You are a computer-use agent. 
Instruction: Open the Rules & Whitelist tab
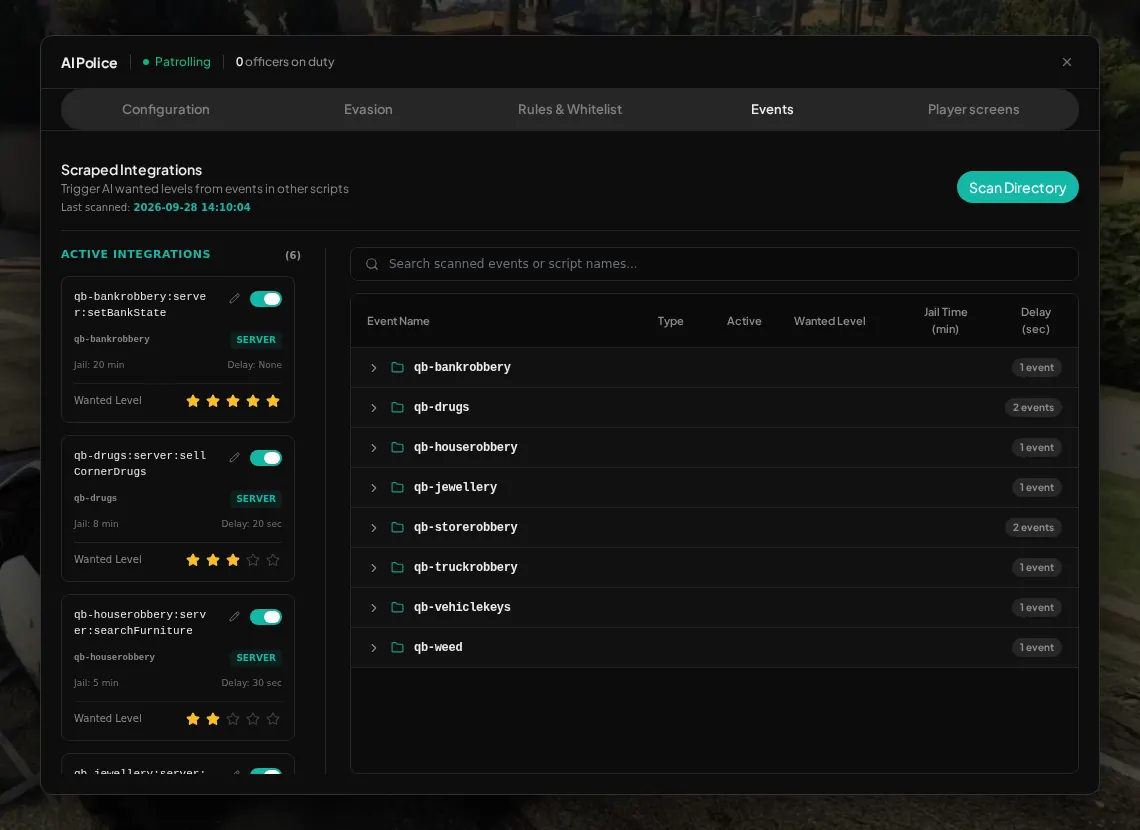tap(570, 109)
